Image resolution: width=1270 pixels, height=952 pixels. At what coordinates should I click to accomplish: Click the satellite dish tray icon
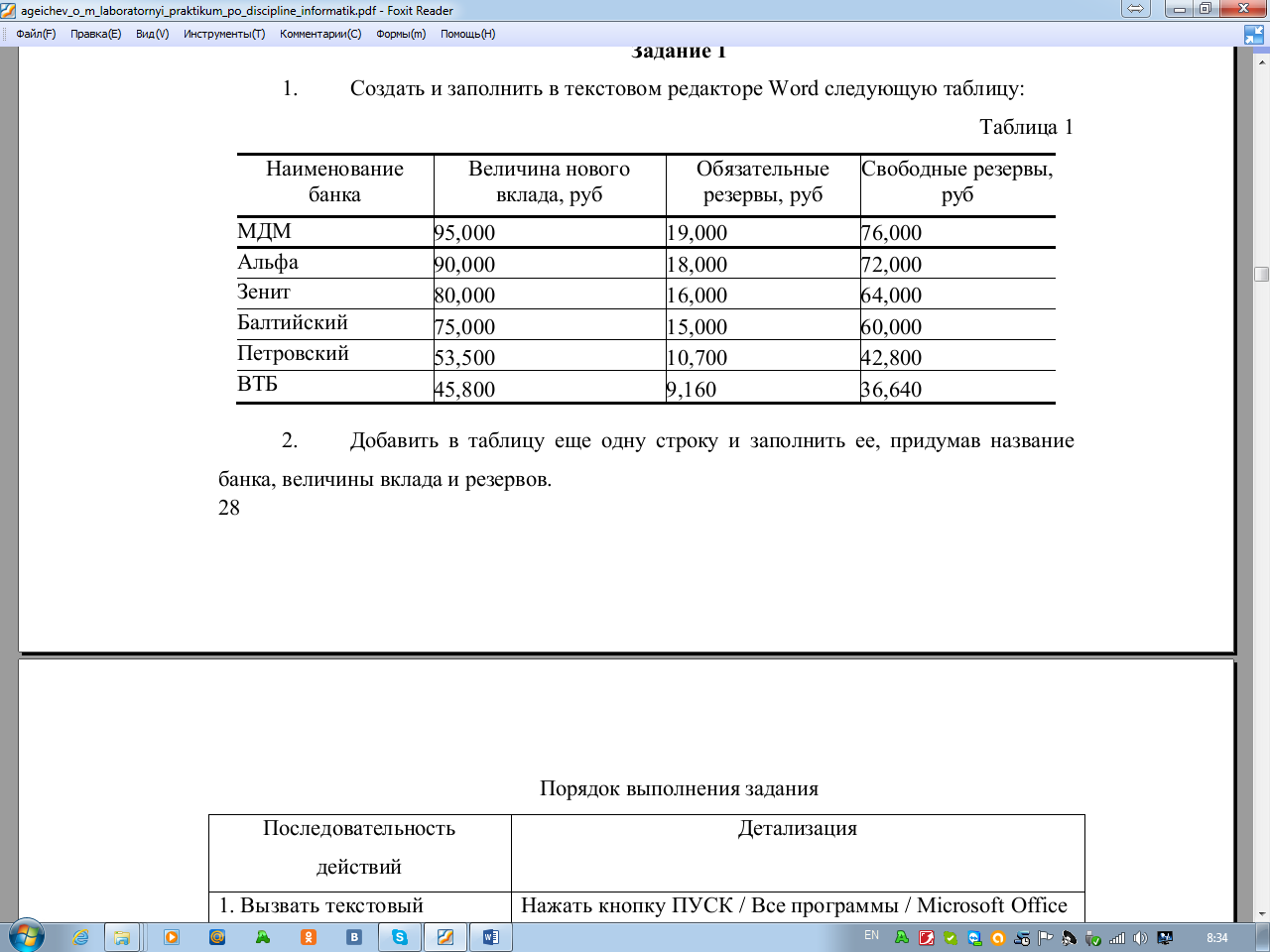coord(1069,937)
